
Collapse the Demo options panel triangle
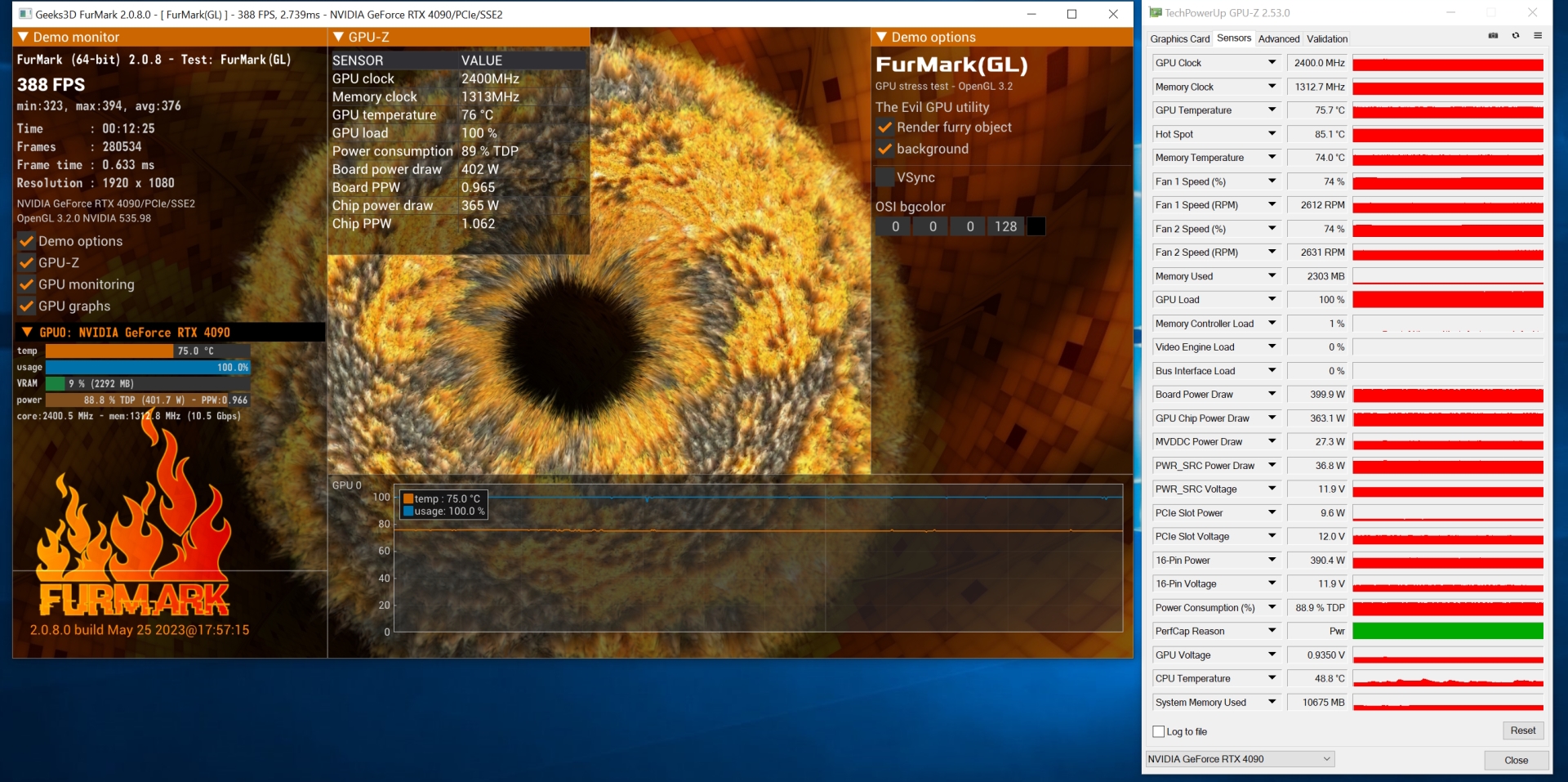coord(881,38)
